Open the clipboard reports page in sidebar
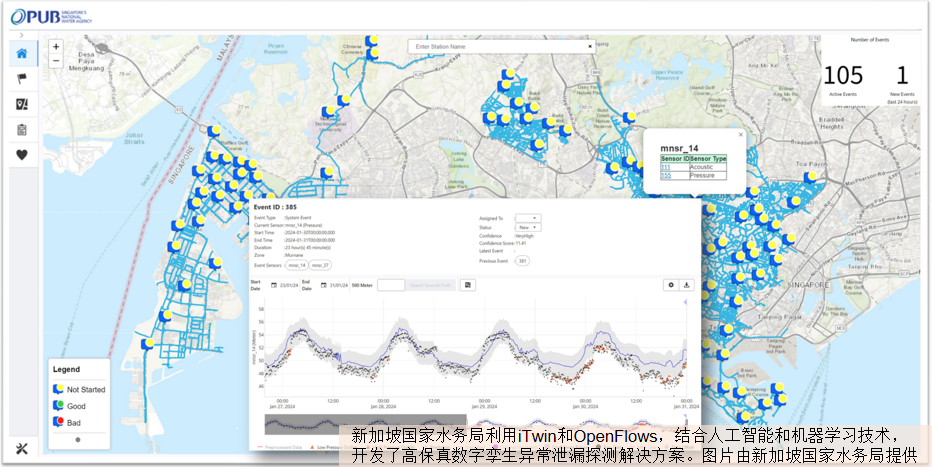The height and width of the screenshot is (467, 932). tap(22, 130)
